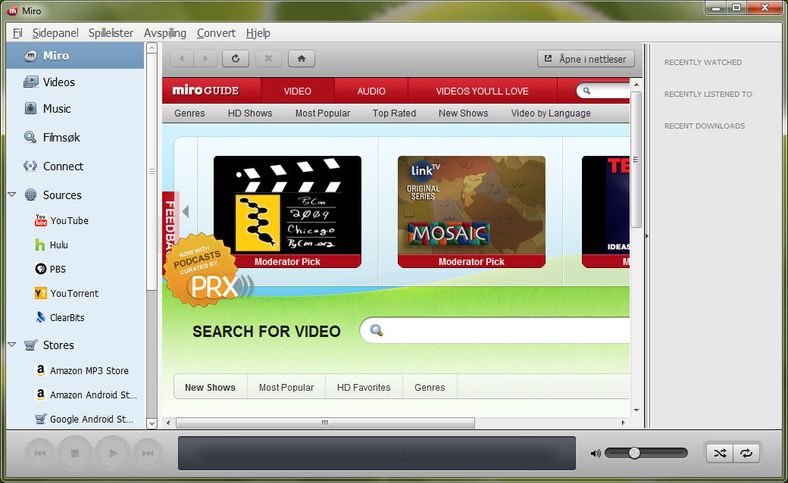Screen dimensions: 788x483
Task: Select the bottom Genres tab
Action: tap(430, 388)
